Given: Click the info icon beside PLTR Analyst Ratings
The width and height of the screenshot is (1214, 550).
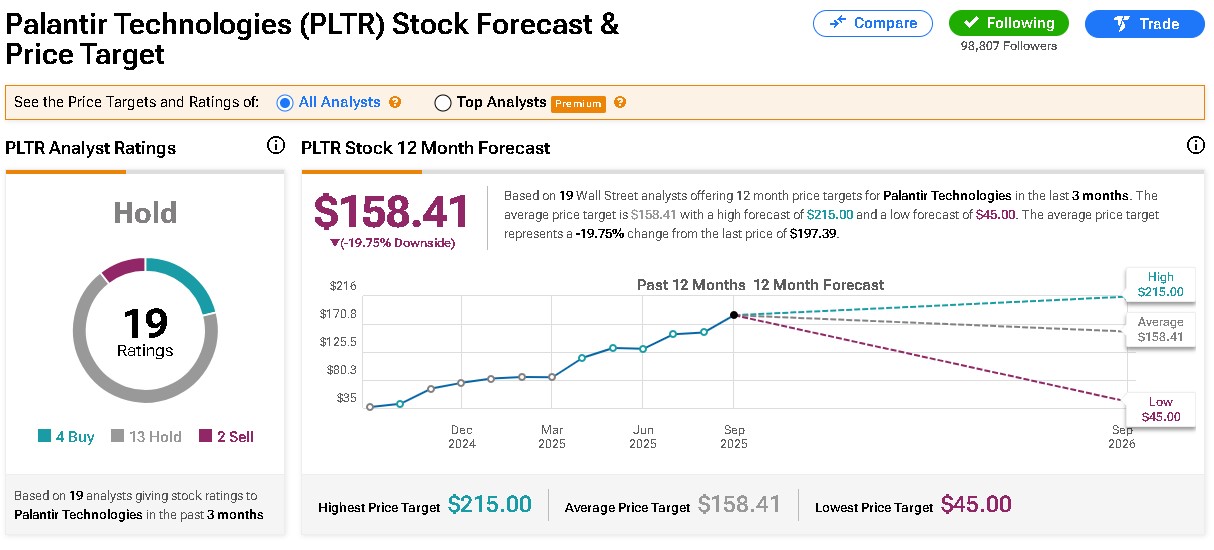Looking at the screenshot, I should point(276,147).
